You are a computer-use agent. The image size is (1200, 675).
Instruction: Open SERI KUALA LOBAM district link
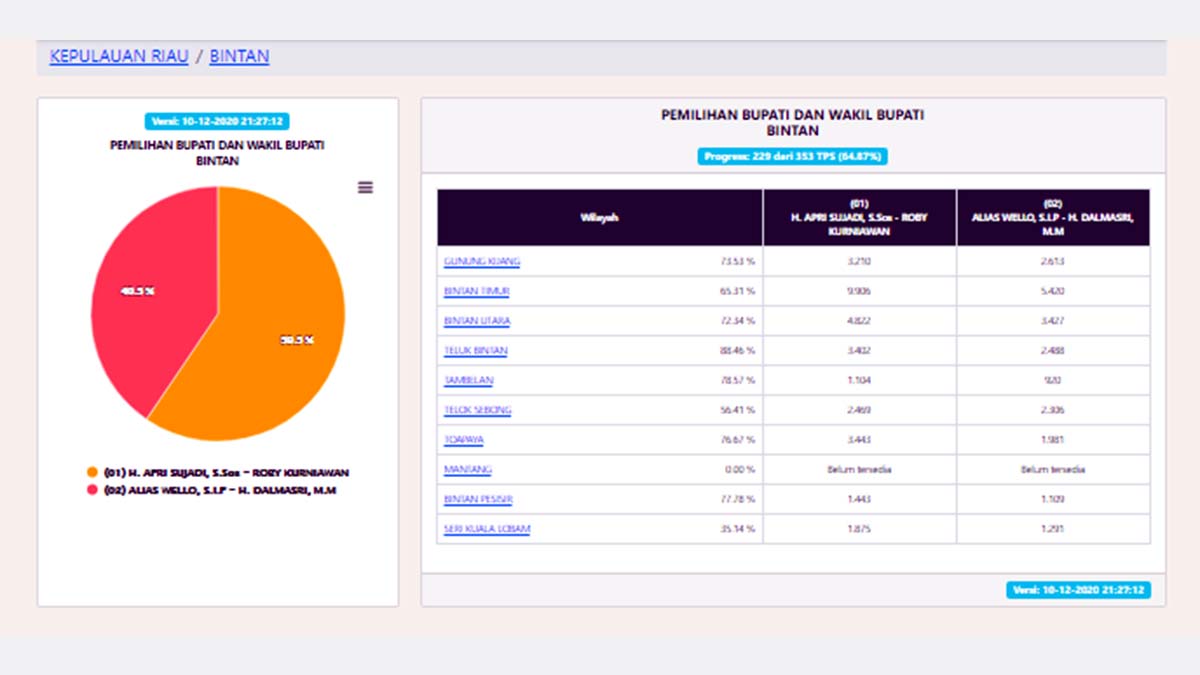486,529
